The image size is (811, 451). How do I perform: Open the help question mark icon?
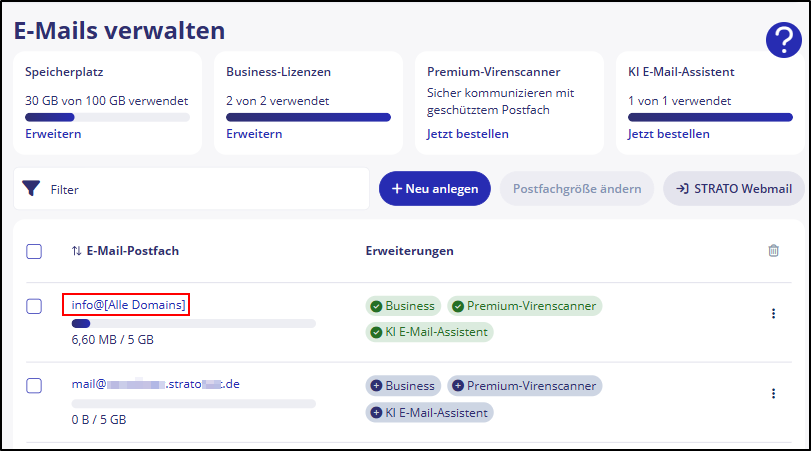pos(784,39)
